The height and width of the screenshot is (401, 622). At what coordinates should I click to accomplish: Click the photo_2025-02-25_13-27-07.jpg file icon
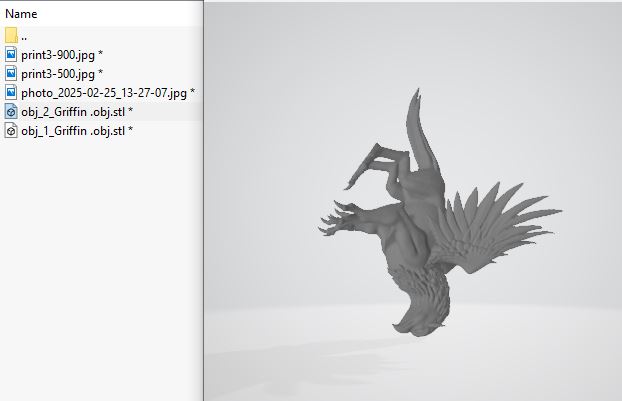pyautogui.click(x=11, y=92)
